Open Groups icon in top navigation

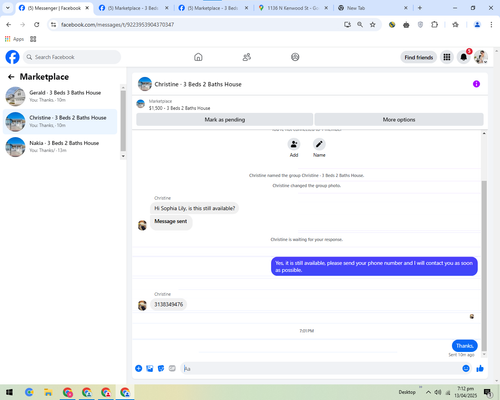(295, 57)
